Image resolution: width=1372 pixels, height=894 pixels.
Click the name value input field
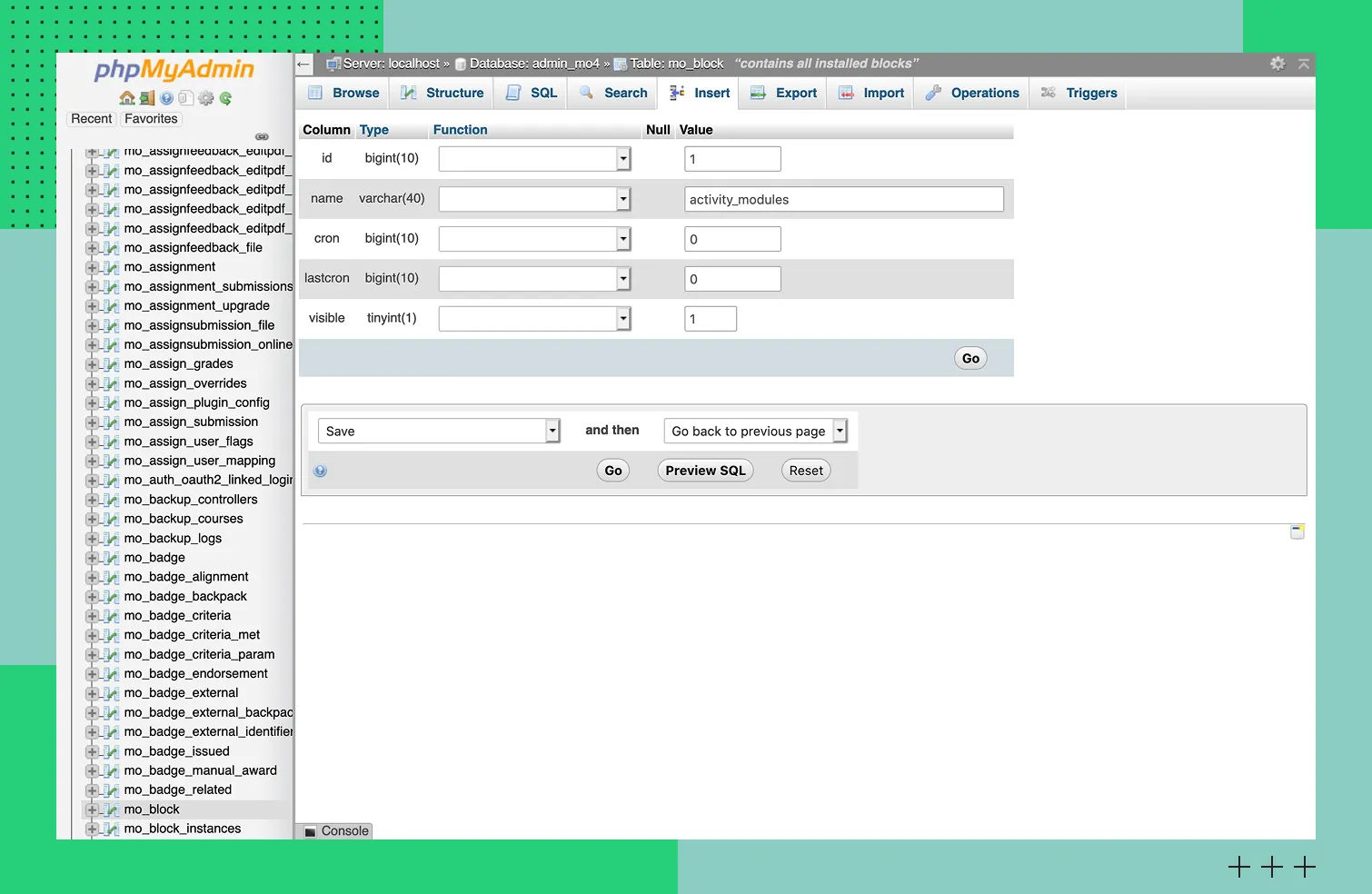844,199
